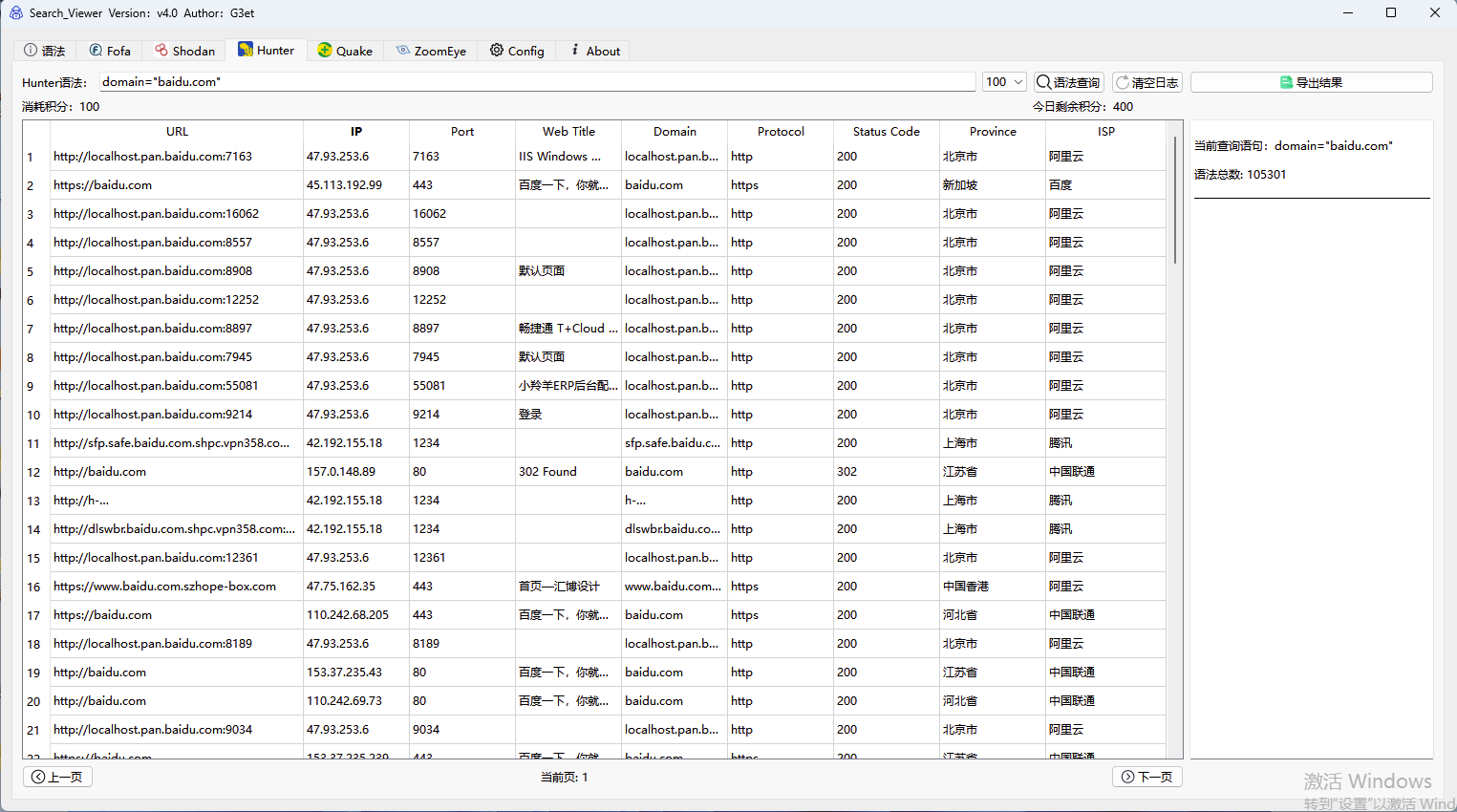Select the Hunter tab

(x=267, y=50)
